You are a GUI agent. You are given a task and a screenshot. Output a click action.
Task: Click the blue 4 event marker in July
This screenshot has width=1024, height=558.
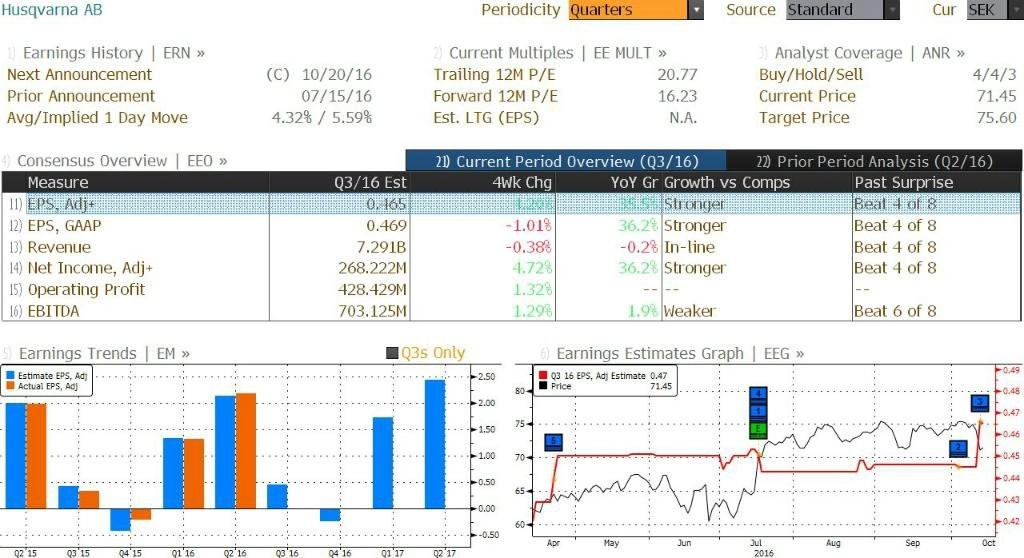pos(758,394)
